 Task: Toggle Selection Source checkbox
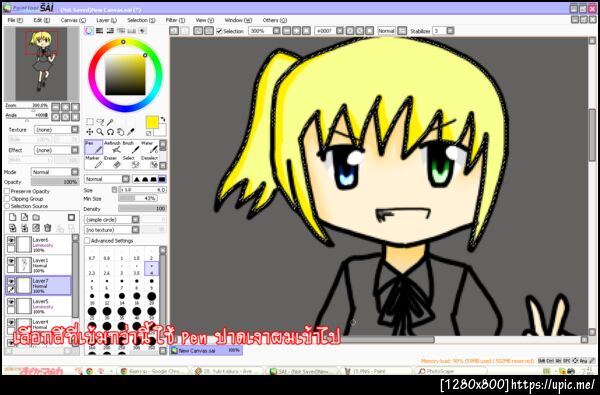coord(7,206)
